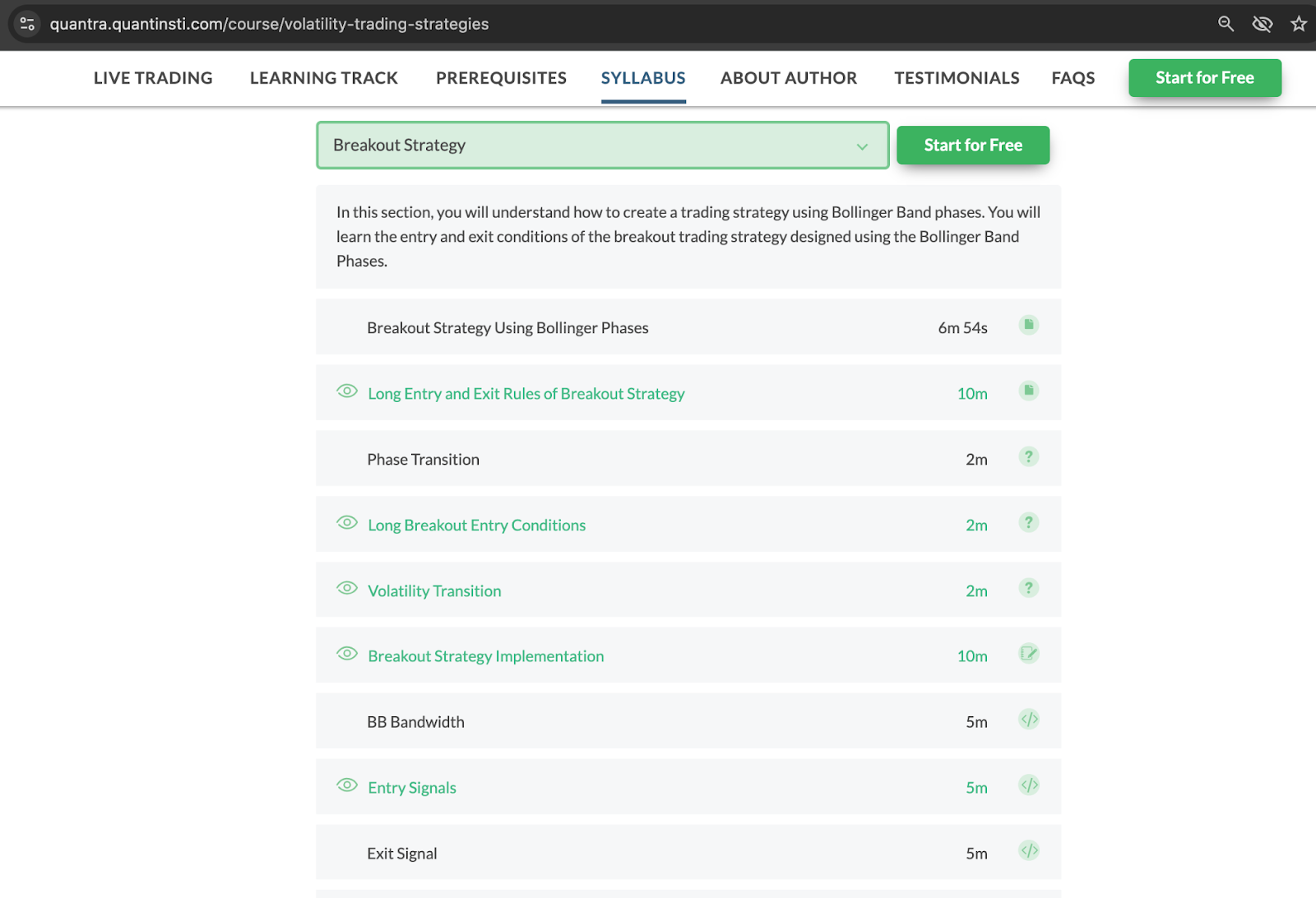
Task: Open the Testimonials tab
Action: [957, 78]
